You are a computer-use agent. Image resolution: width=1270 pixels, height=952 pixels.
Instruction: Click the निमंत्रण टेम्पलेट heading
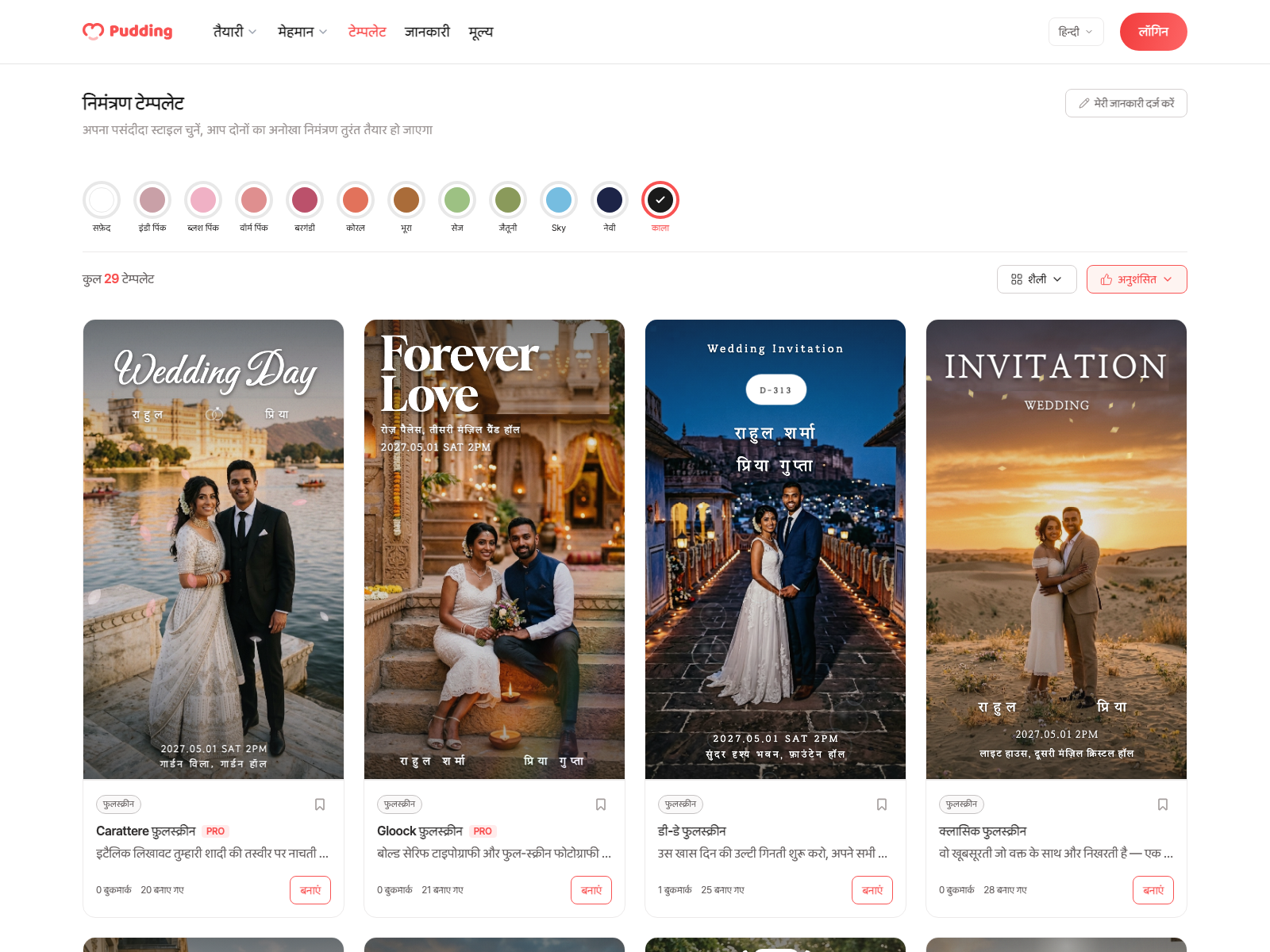coord(133,103)
